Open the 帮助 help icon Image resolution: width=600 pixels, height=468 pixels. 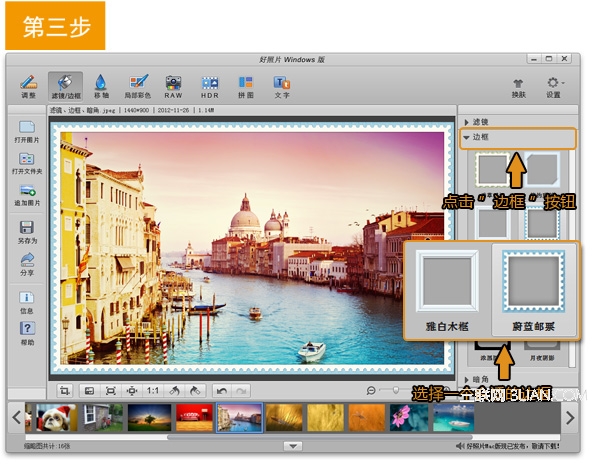pyautogui.click(x=27, y=334)
